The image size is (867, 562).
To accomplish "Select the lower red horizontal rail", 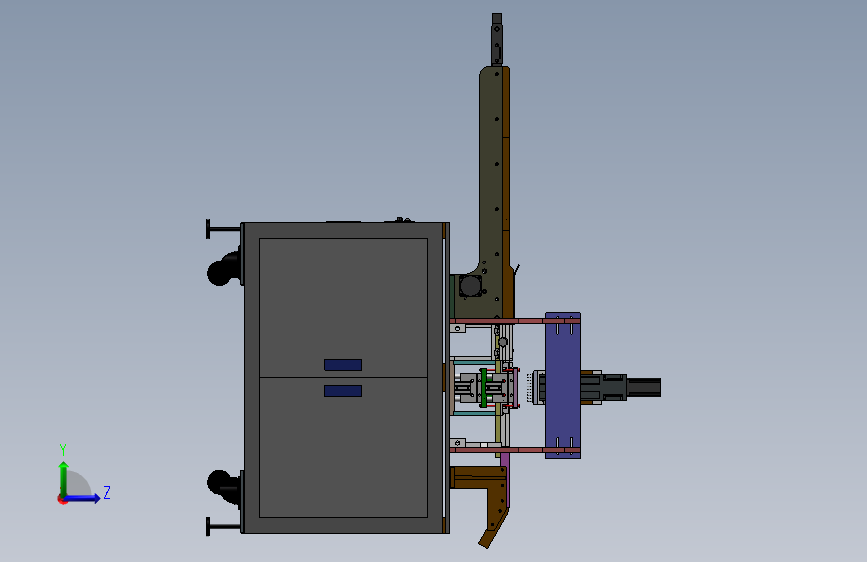I will click(515, 450).
